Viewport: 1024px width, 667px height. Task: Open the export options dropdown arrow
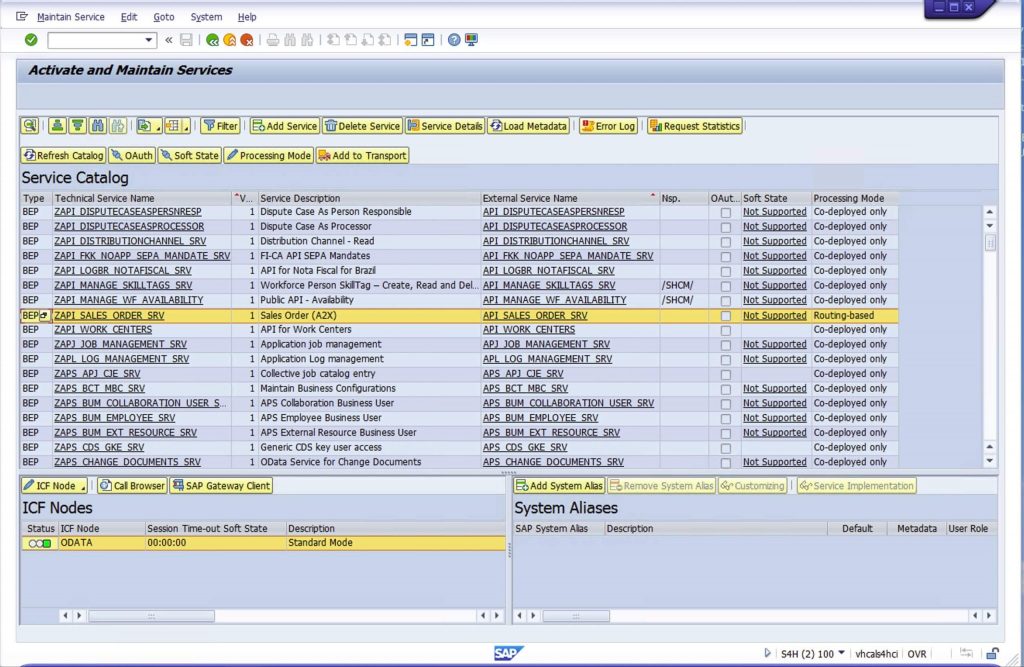click(158, 126)
